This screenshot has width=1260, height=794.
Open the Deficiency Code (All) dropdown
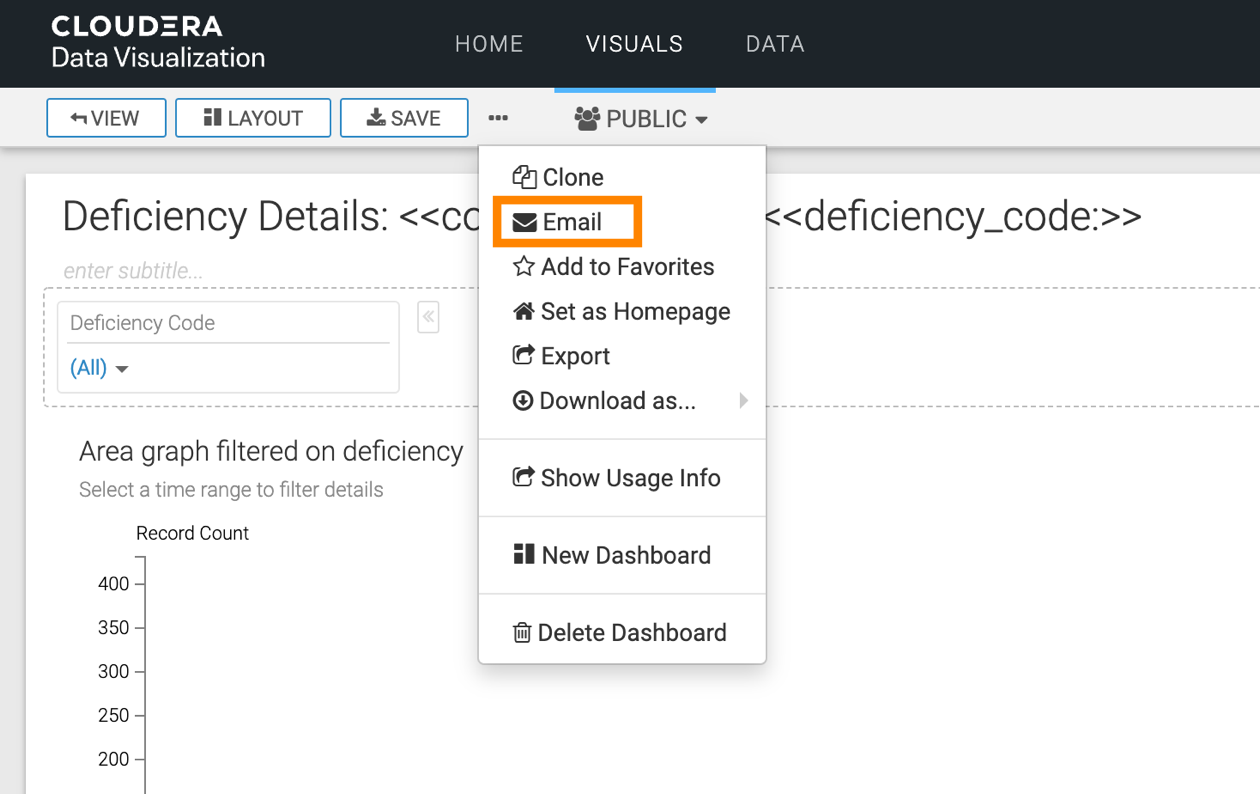(99, 368)
